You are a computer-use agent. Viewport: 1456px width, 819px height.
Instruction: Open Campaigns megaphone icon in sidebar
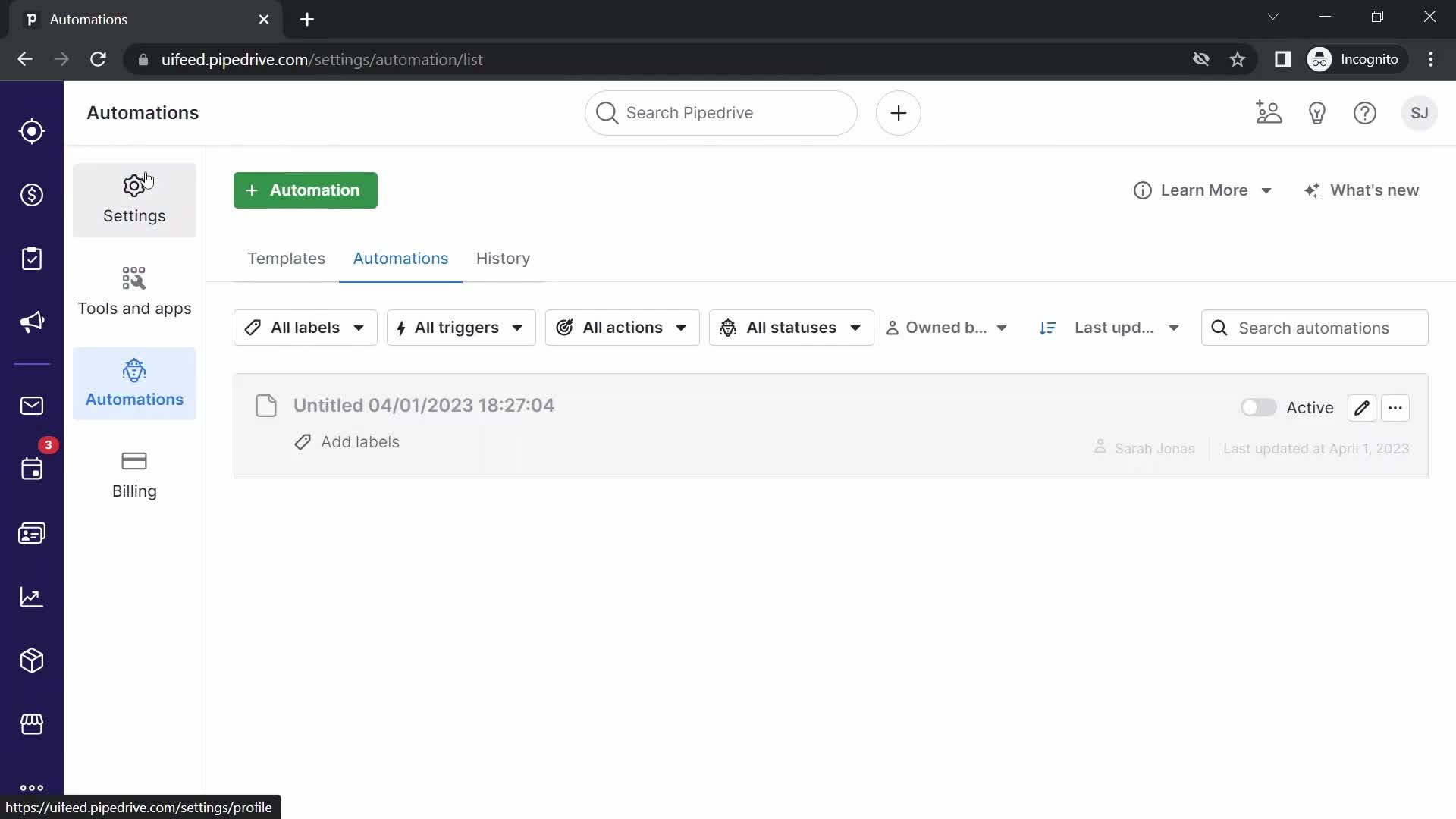(31, 322)
